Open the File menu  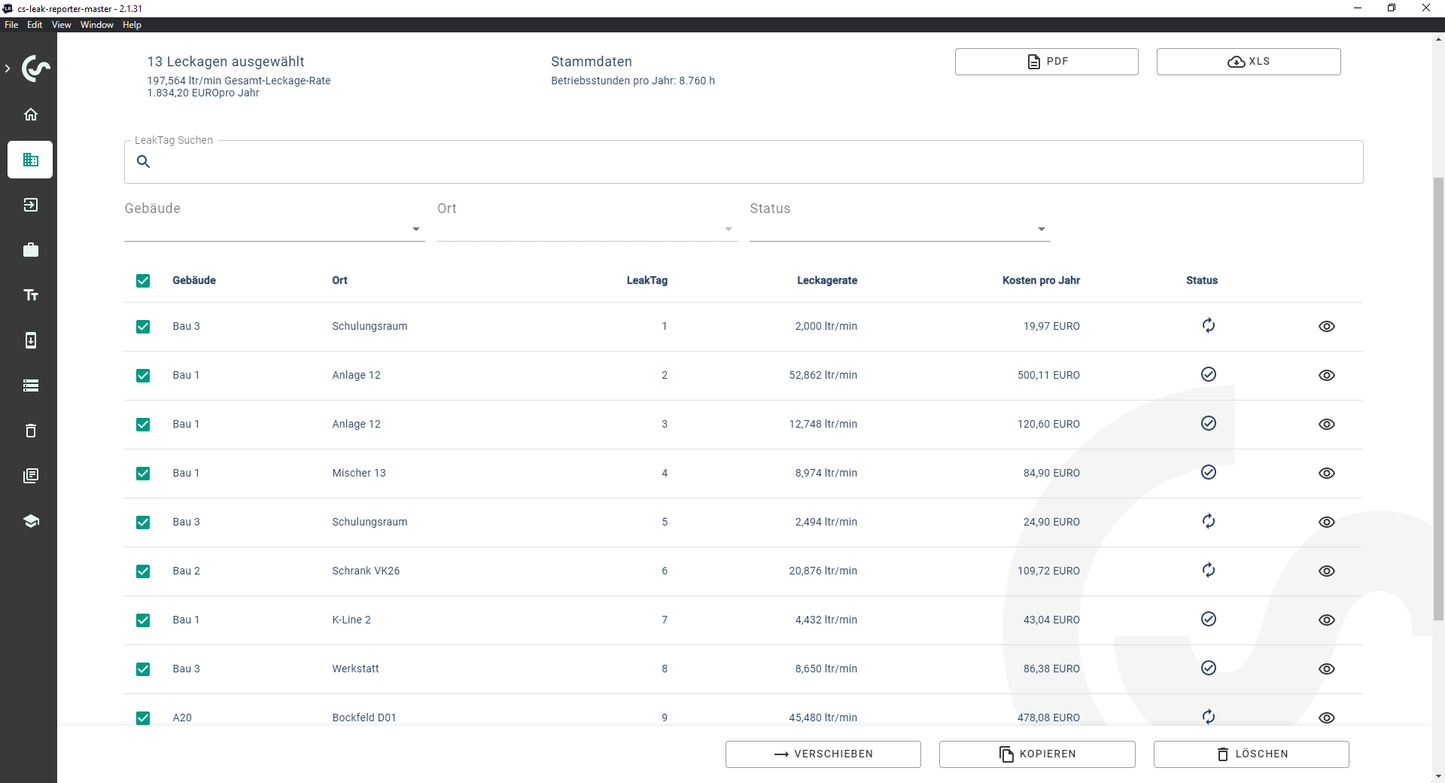(11, 25)
